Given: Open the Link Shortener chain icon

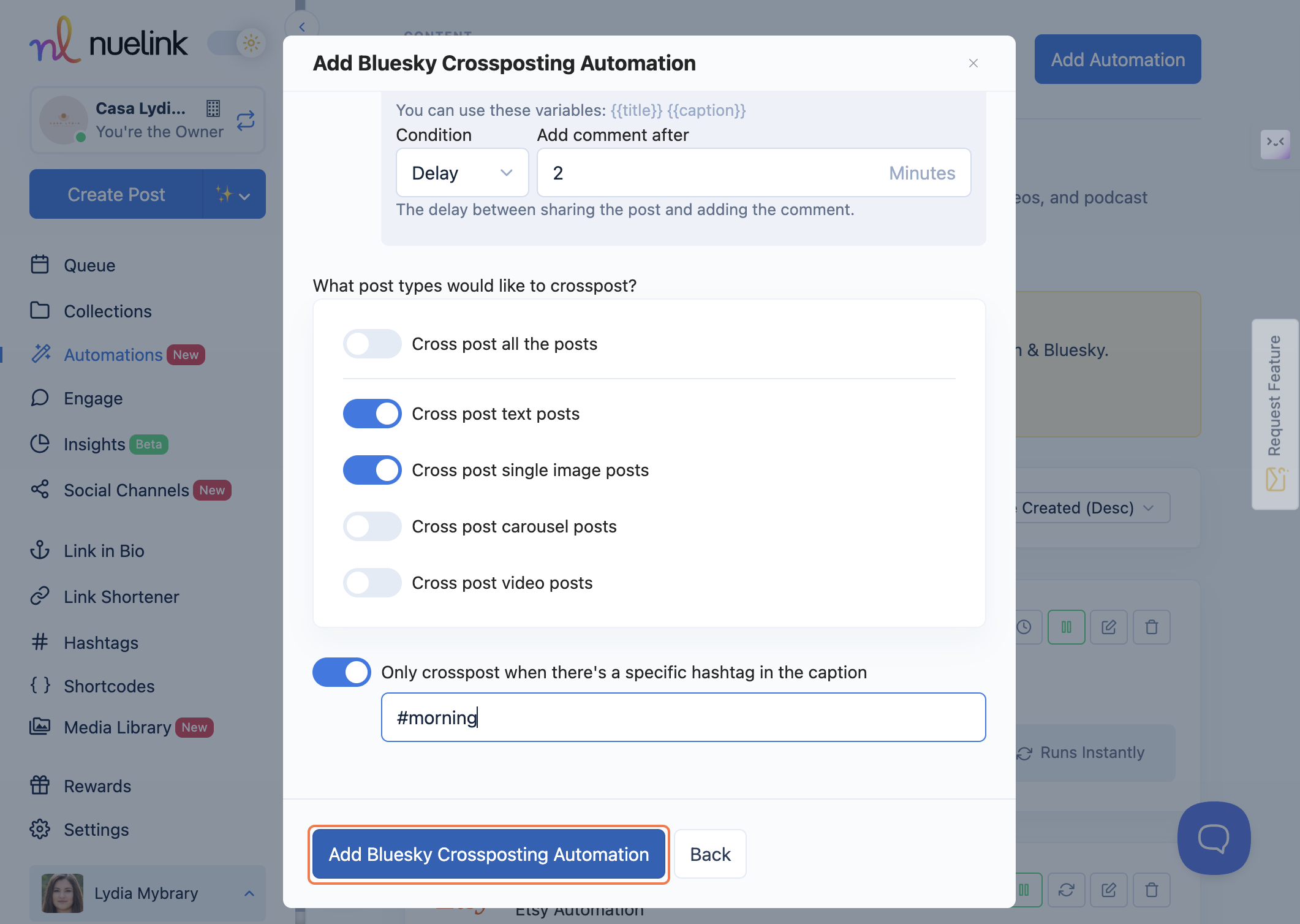Looking at the screenshot, I should [x=40, y=596].
